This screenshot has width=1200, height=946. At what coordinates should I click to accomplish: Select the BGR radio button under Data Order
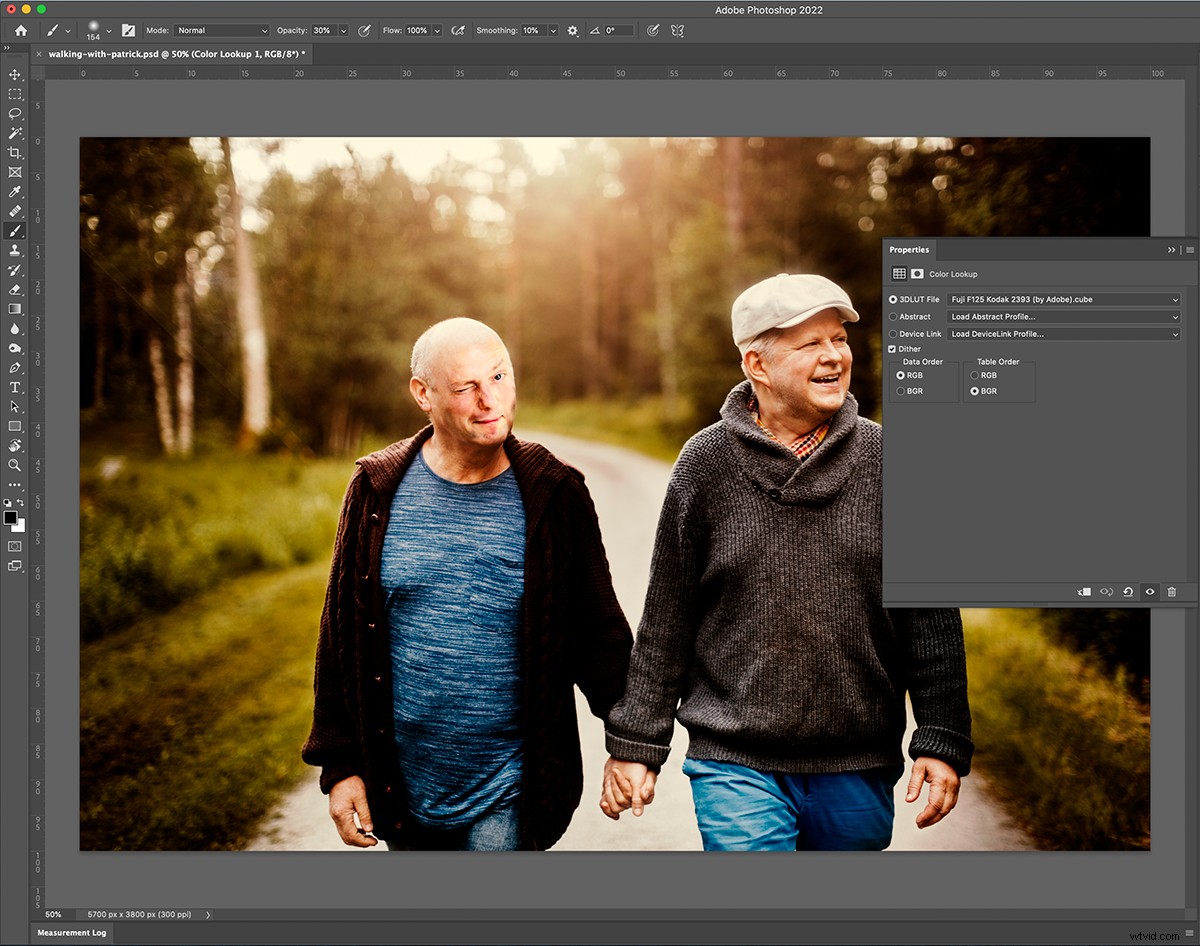coord(901,391)
